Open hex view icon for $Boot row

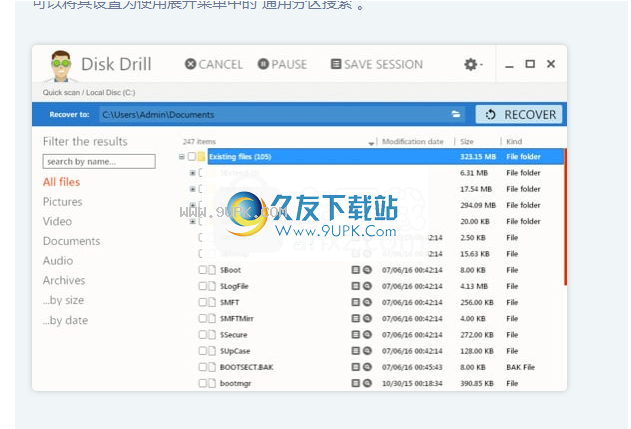pos(355,270)
